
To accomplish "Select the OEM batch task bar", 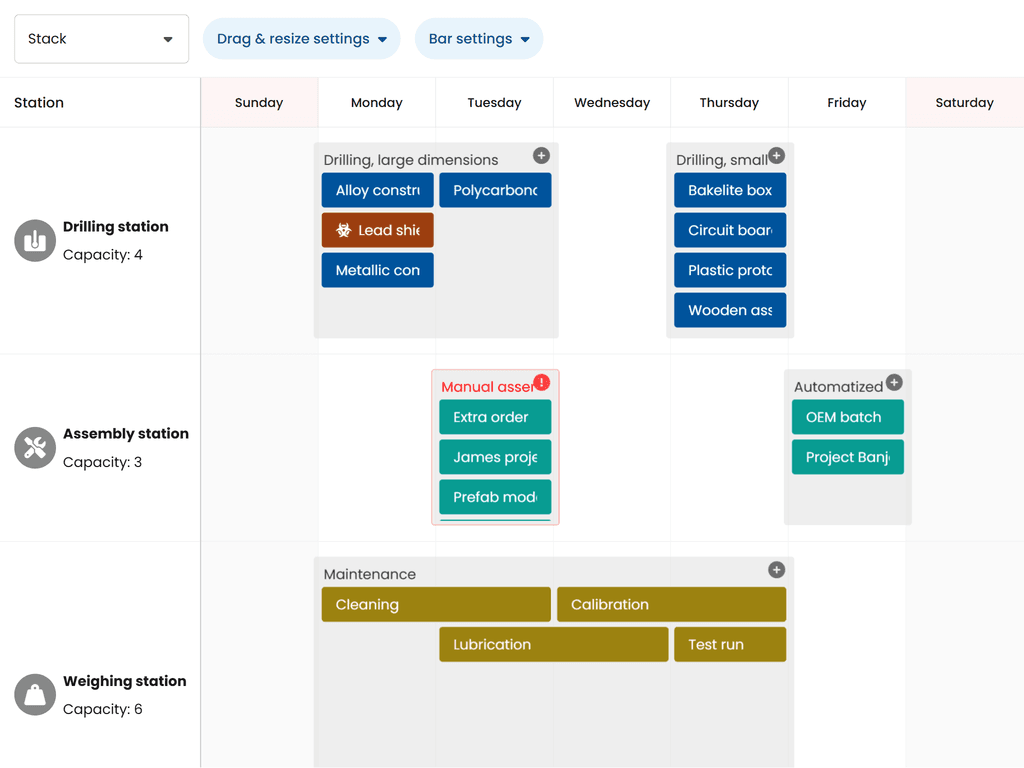I will click(847, 417).
